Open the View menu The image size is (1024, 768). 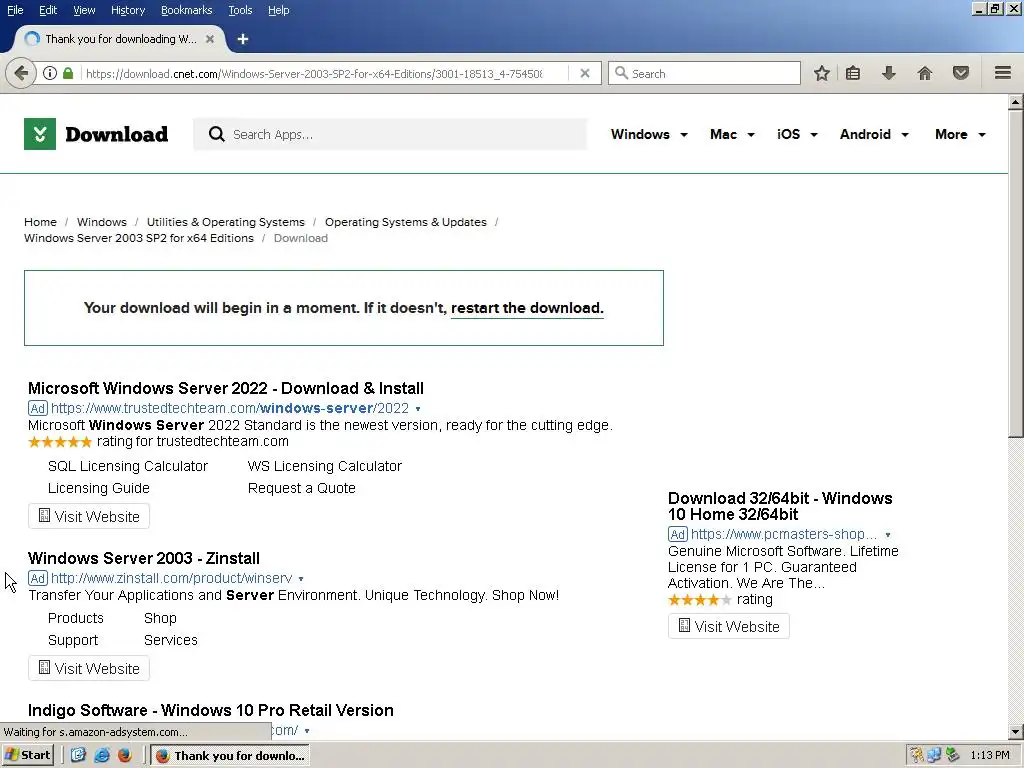click(x=84, y=10)
